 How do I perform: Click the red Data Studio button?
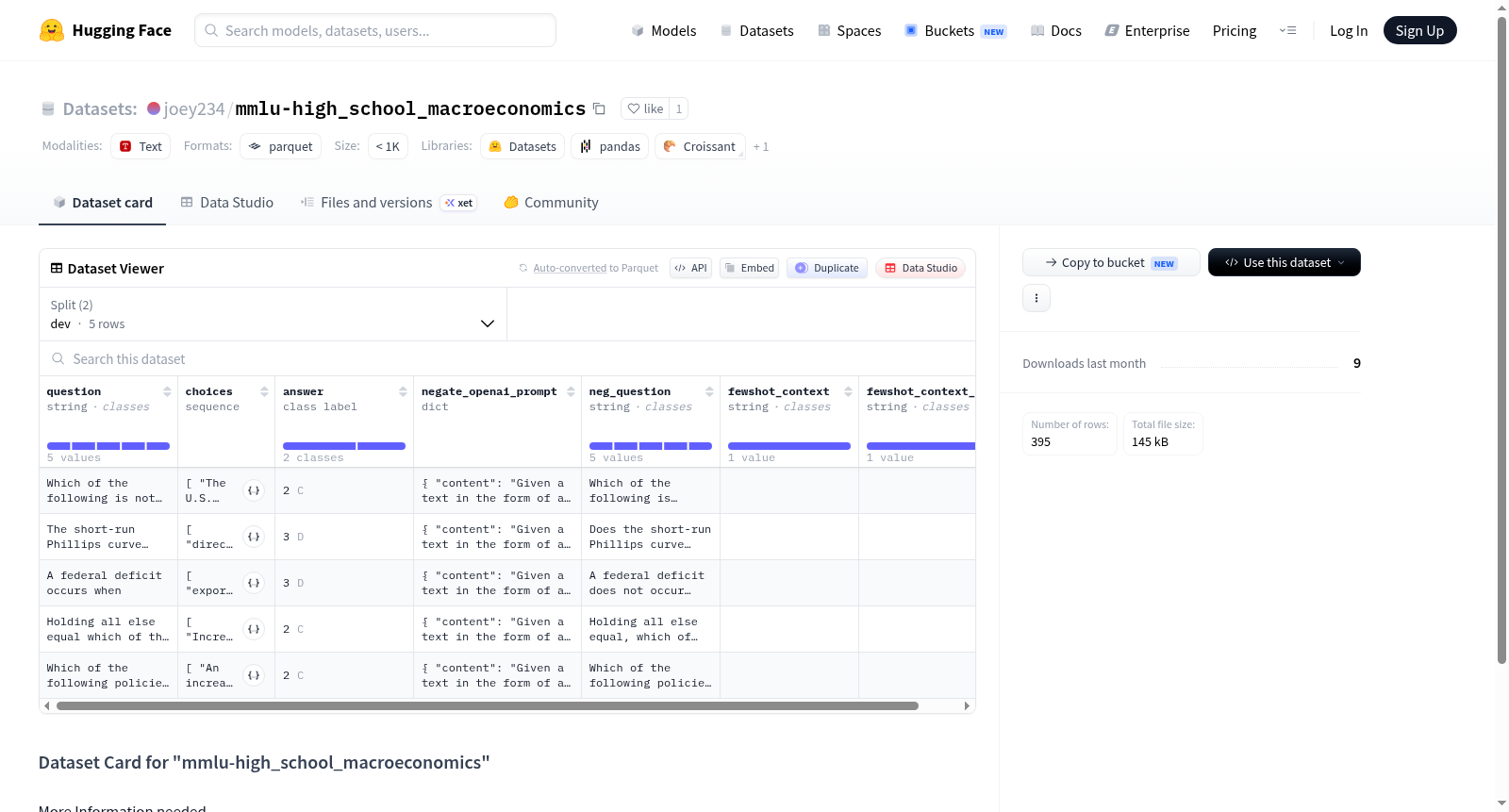920,268
